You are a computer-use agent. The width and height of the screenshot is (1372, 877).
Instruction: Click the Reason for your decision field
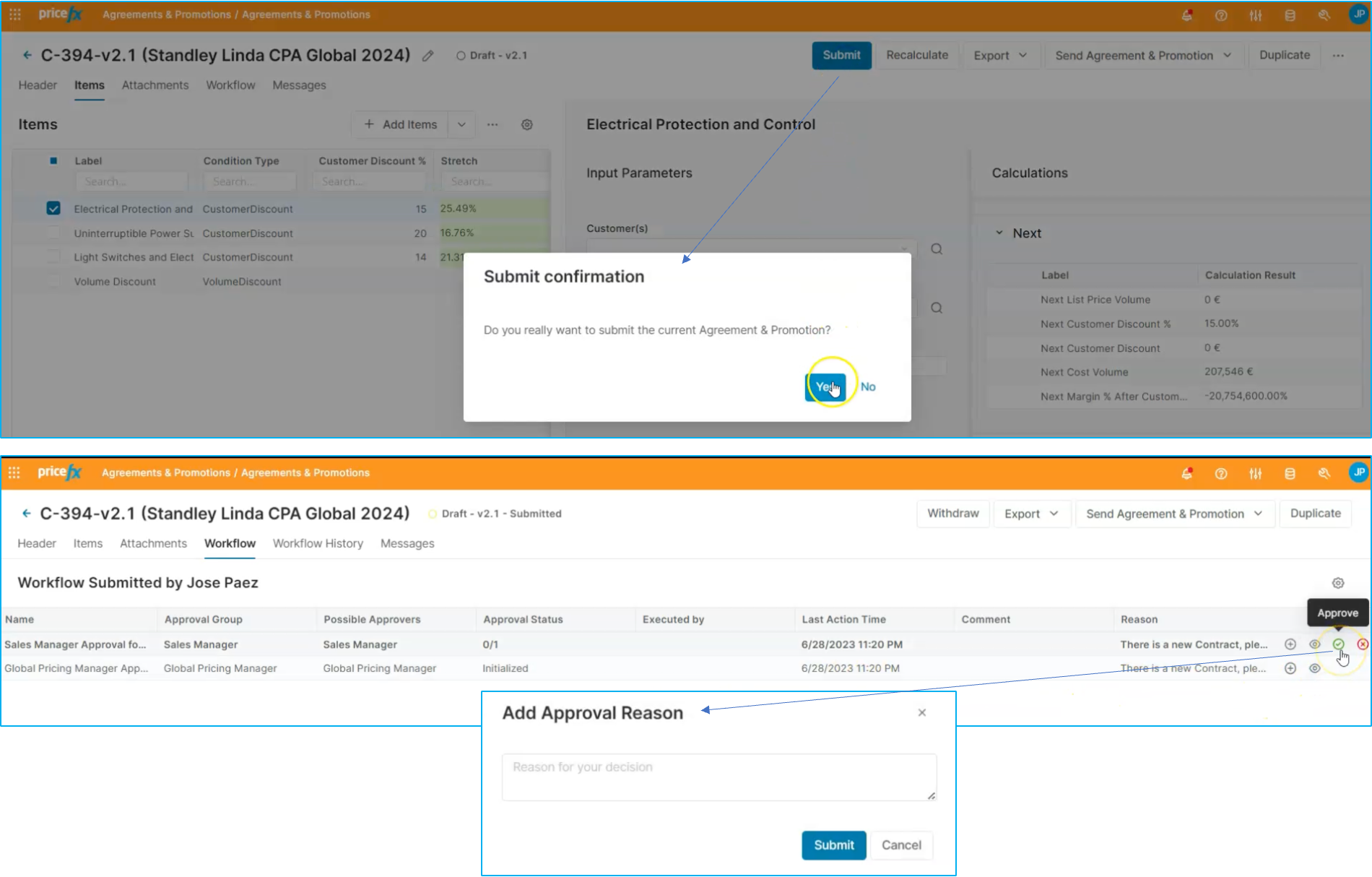718,777
